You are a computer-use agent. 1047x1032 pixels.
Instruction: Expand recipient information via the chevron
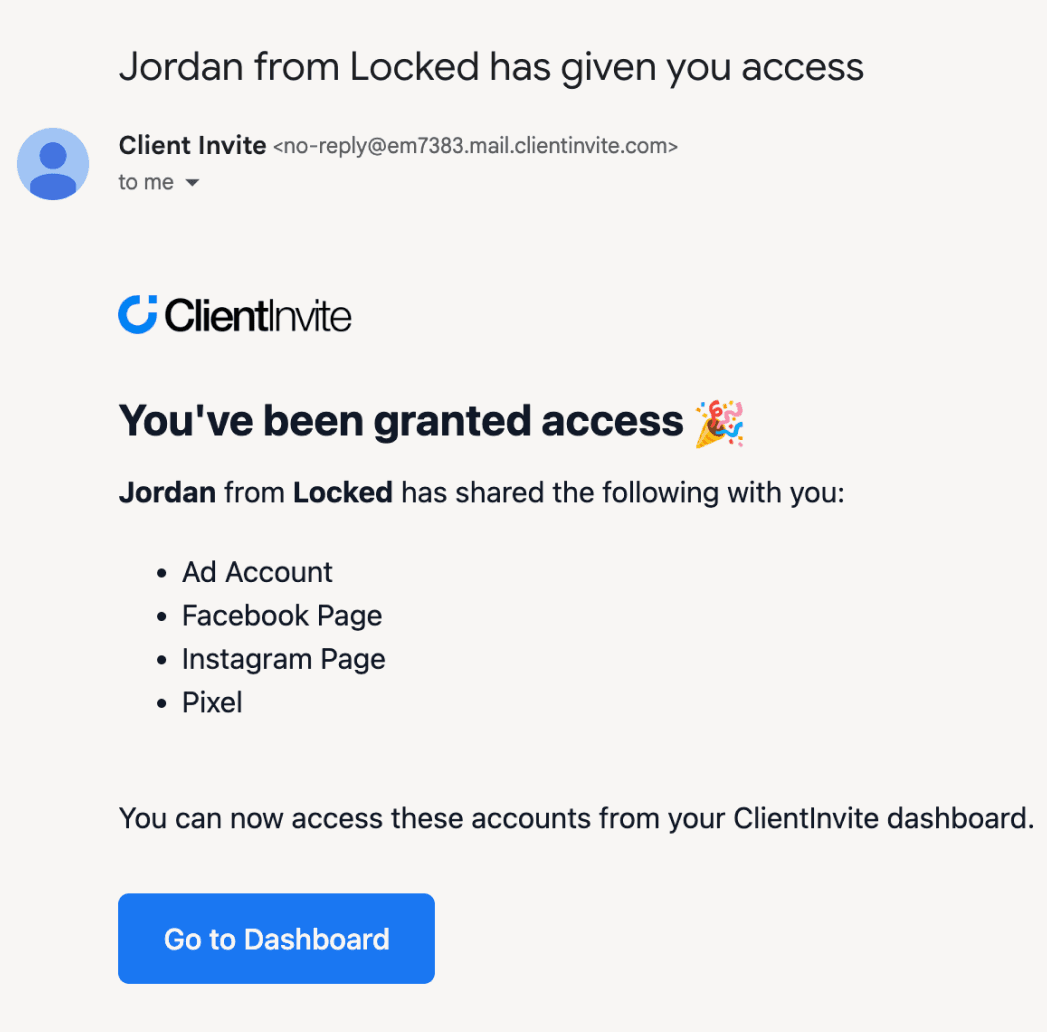pos(192,182)
